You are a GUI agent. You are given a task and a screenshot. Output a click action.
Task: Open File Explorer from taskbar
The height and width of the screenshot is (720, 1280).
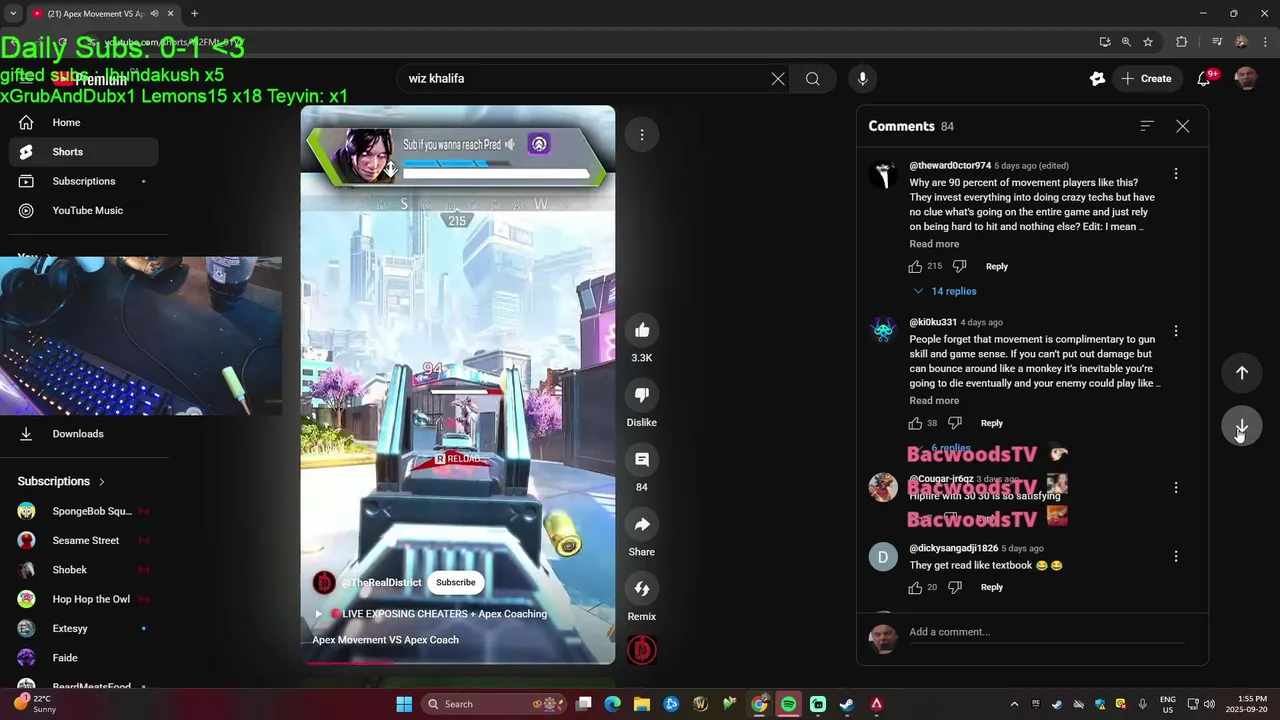click(642, 704)
